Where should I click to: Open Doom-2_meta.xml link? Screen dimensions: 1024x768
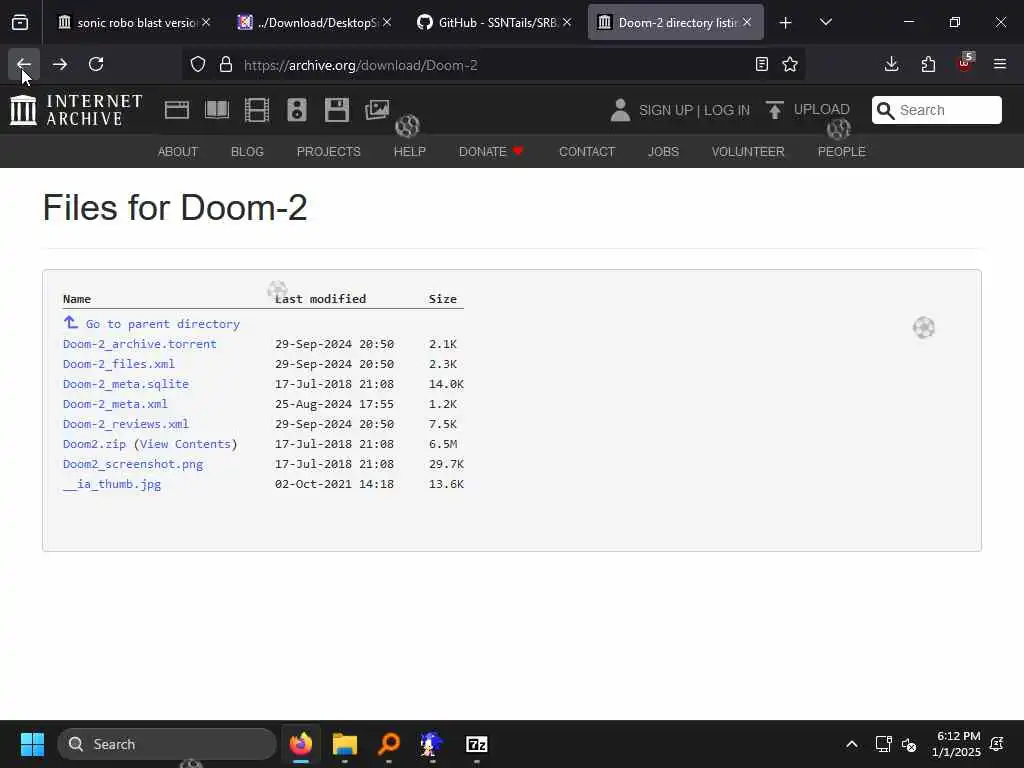point(116,404)
